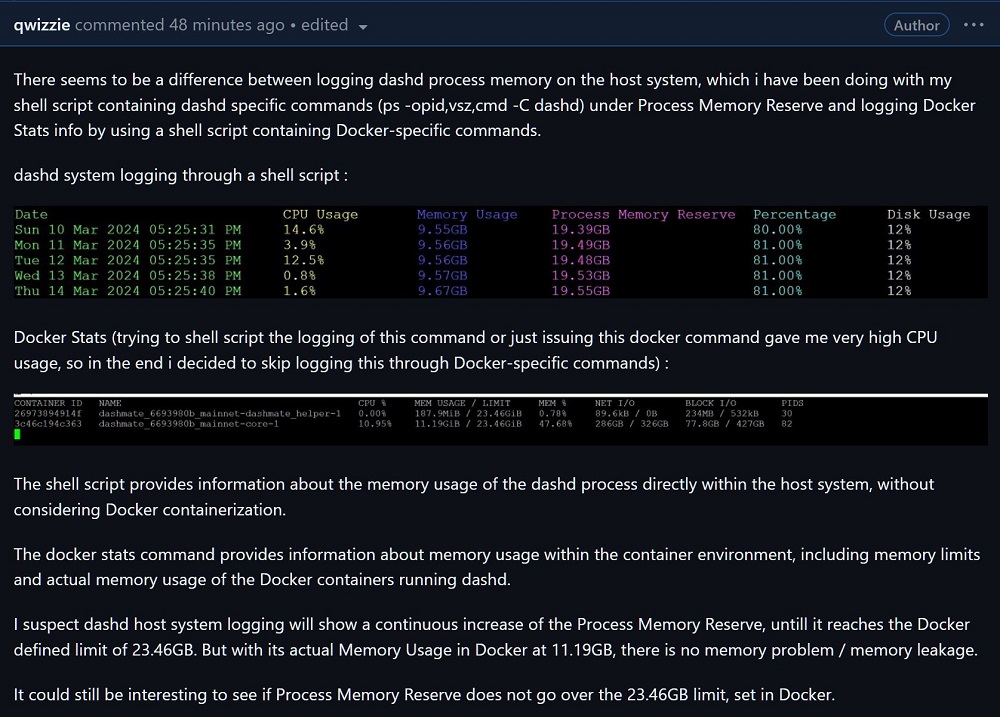Screen dimensions: 1000x717
Task: Click the 'CONTAINER ID' header in Docker stats
Action: 48,403
